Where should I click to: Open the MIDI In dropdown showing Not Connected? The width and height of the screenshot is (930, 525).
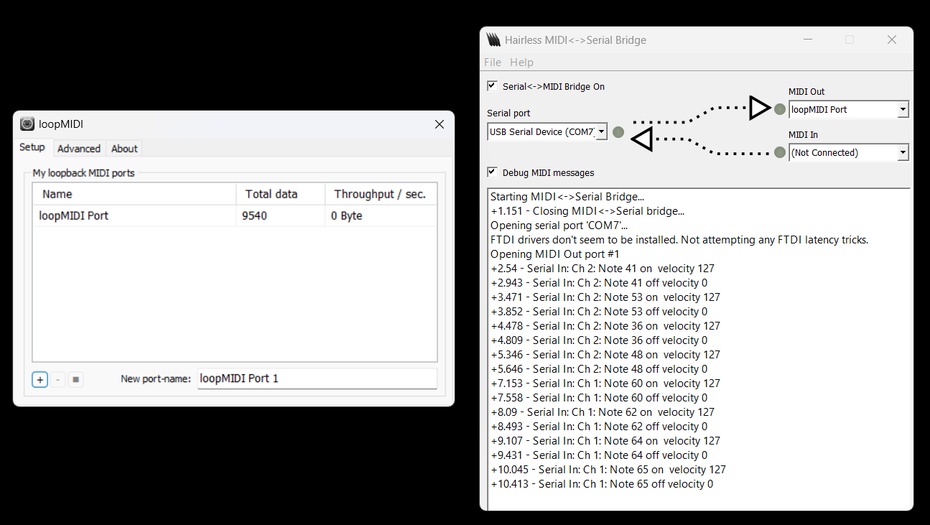[848, 153]
